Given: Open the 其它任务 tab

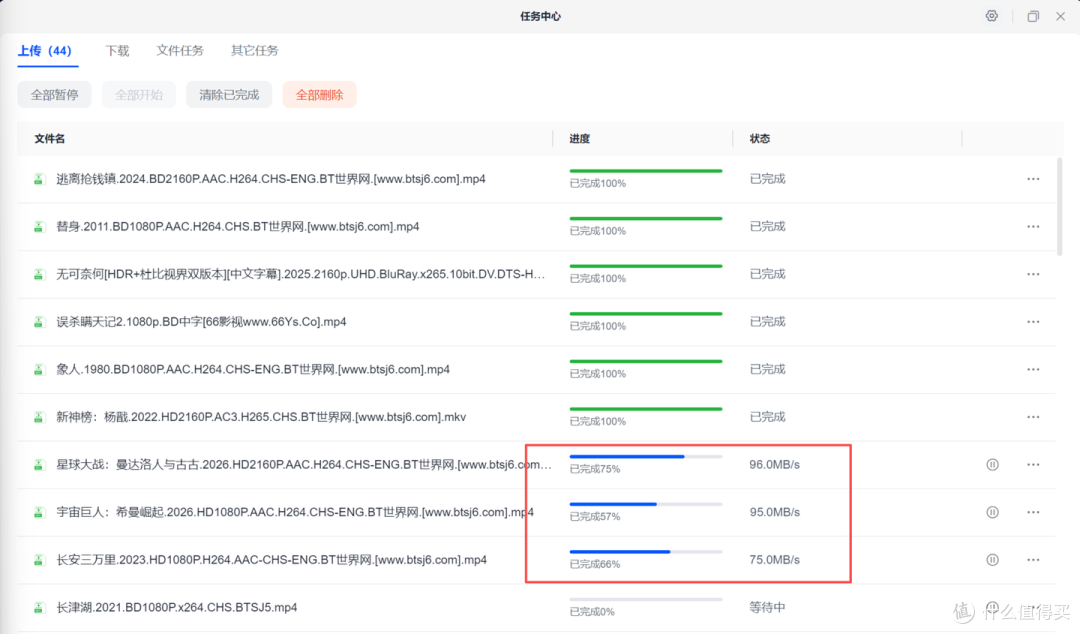Looking at the screenshot, I should click(x=255, y=51).
